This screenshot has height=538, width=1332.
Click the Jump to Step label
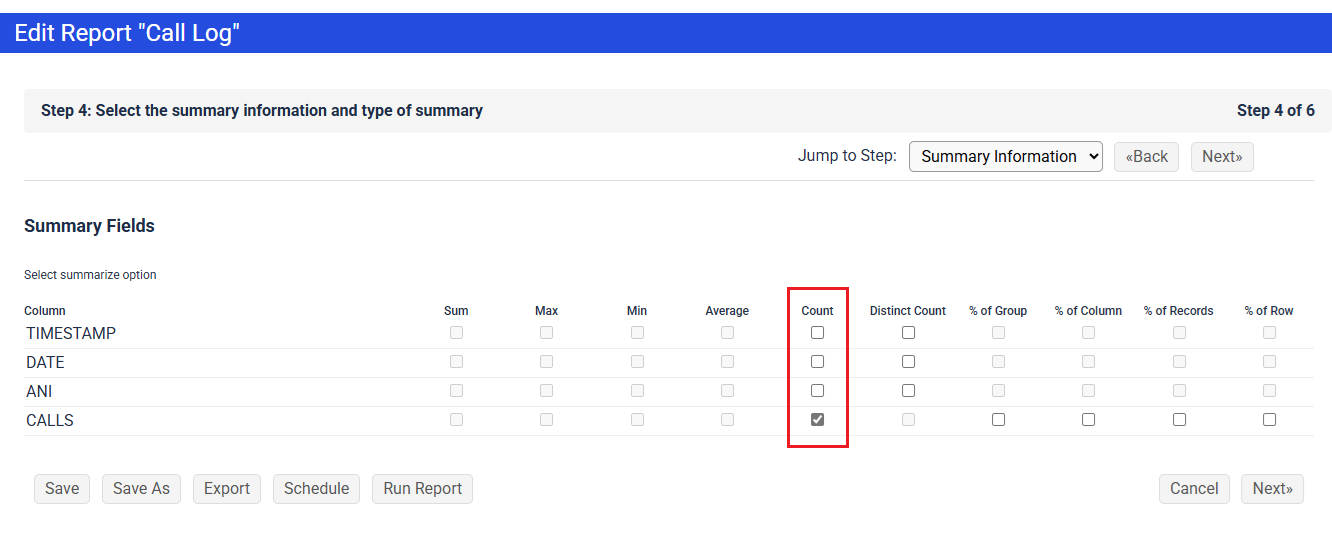(x=847, y=156)
